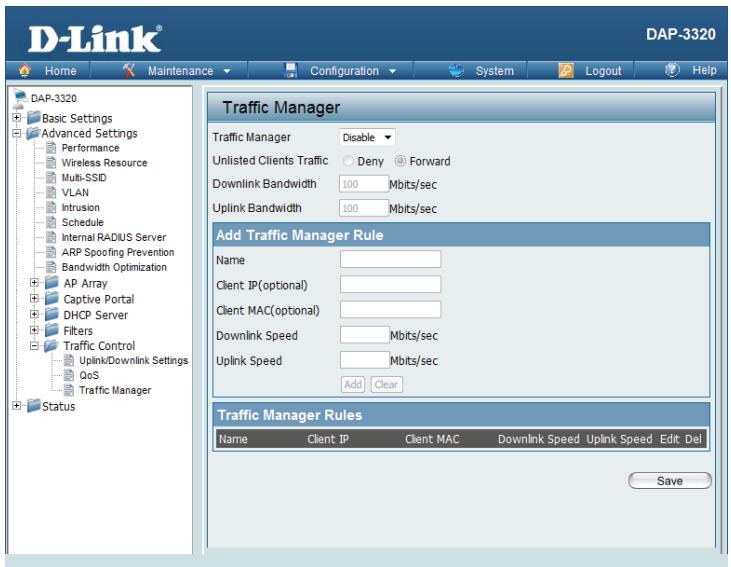Expand the Basic Settings tree node
This screenshot has height=567, width=731.
pyautogui.click(x=17, y=118)
